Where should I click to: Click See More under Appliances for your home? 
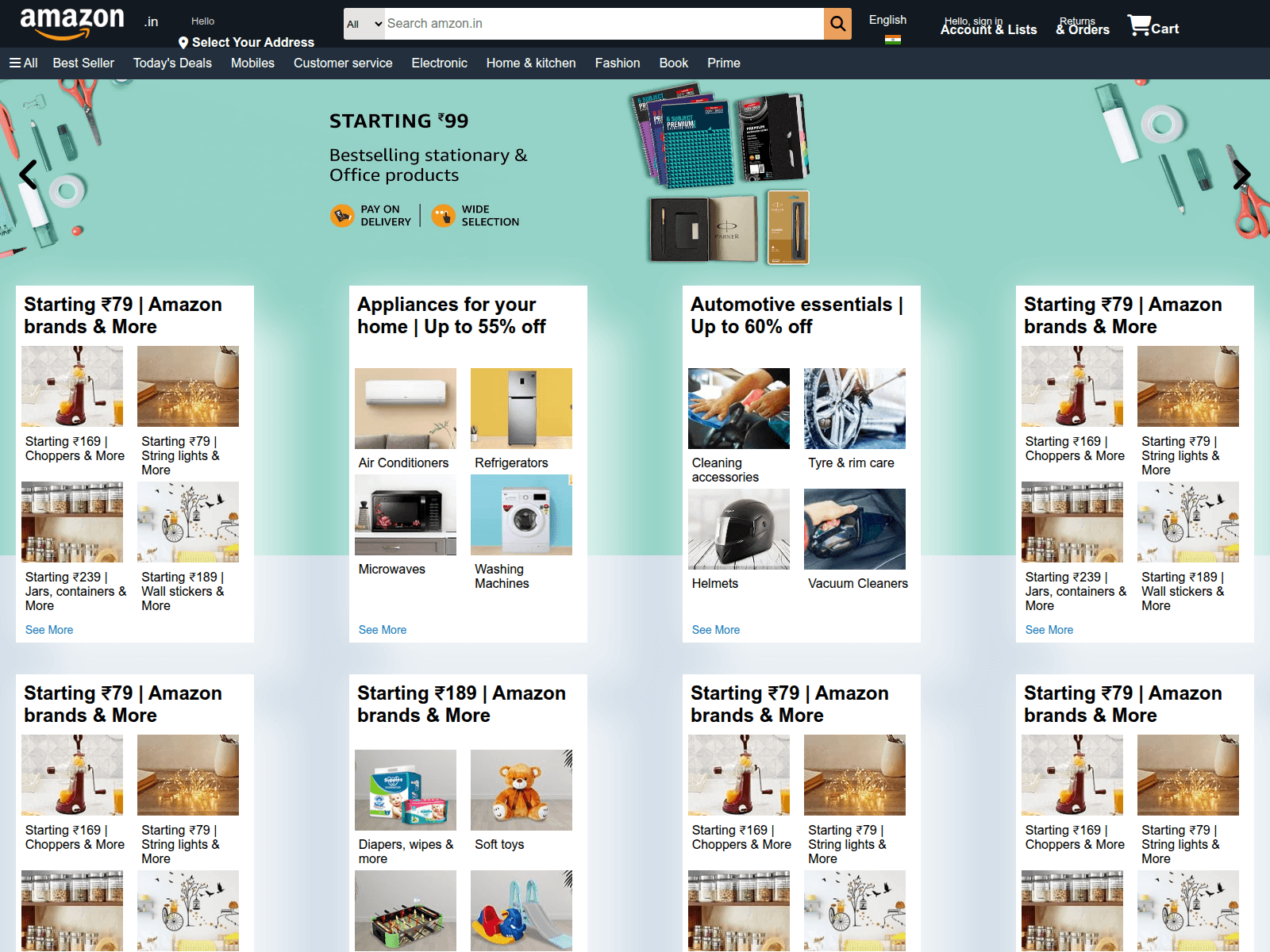coord(383,630)
